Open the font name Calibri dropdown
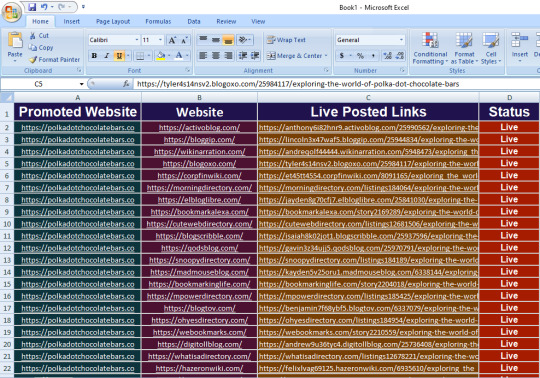The height and width of the screenshot is (378, 540). 136,40
